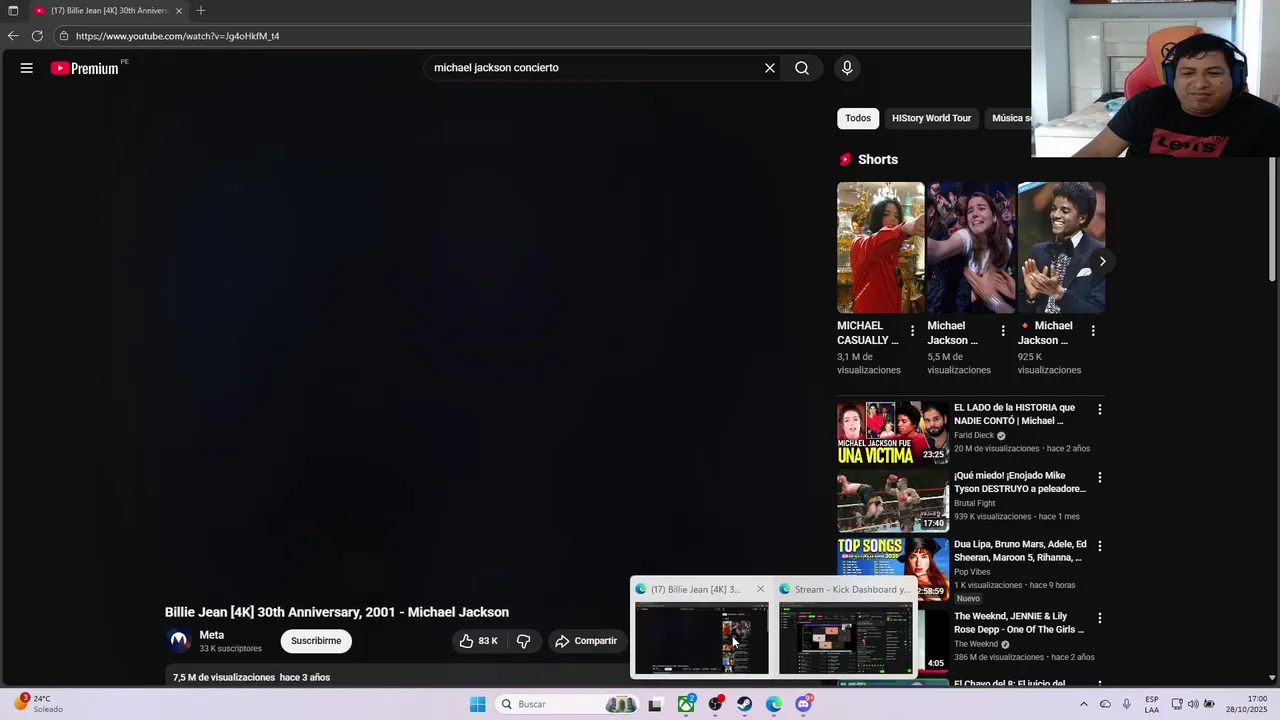This screenshot has width=1280, height=720.
Task: Open options menu for EL LADO de la HISTORIA
Action: pos(1100,409)
